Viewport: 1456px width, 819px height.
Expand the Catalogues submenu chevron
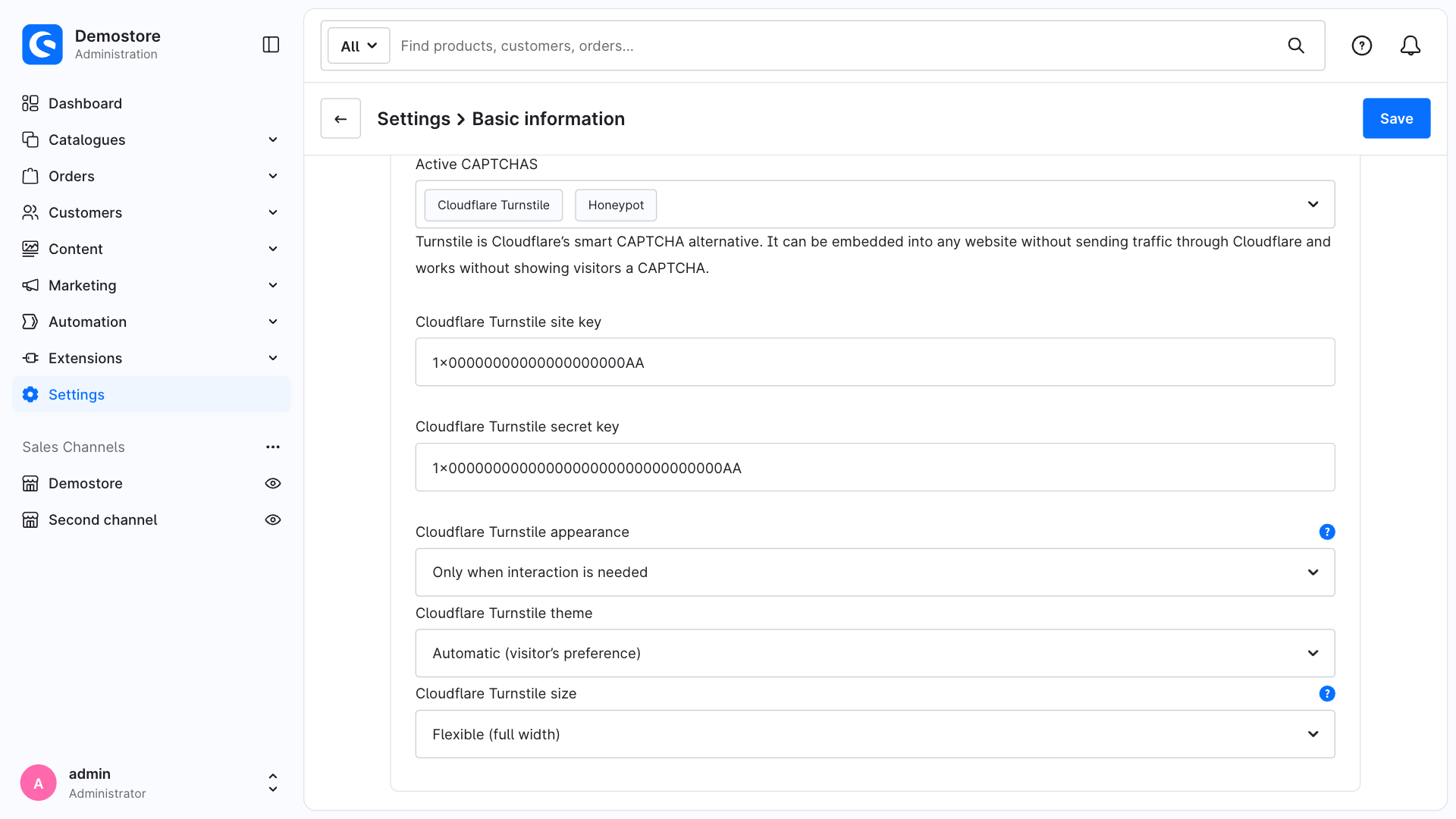pyautogui.click(x=273, y=140)
